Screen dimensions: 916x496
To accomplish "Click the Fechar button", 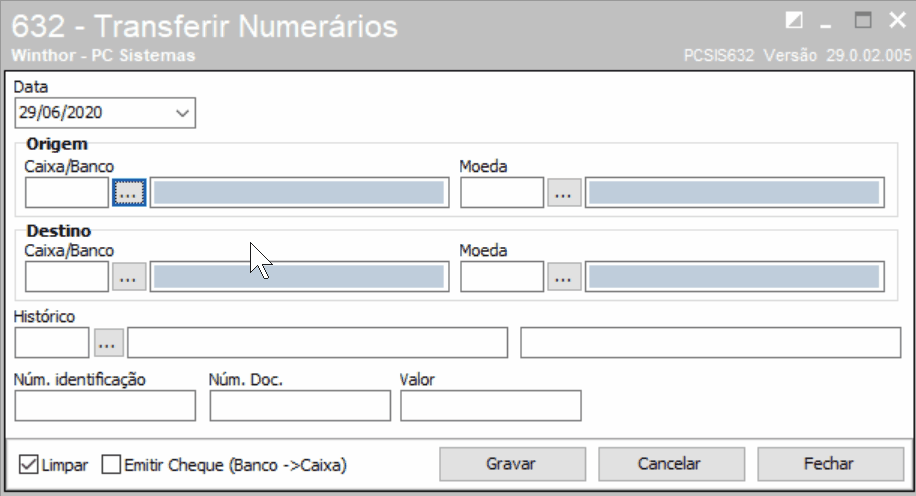I will pyautogui.click(x=830, y=464).
